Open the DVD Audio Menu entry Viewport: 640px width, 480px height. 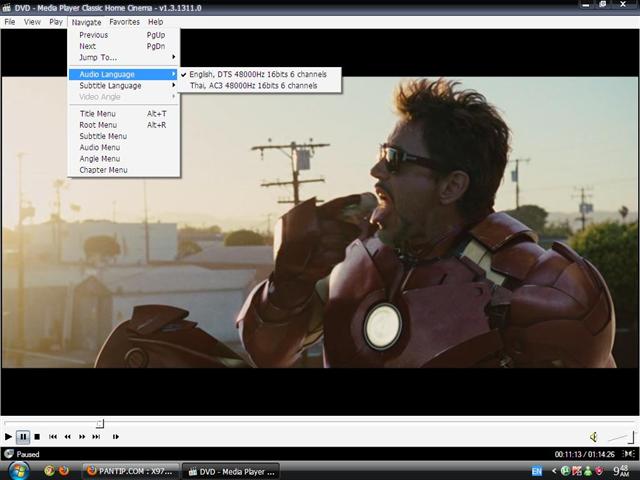pos(124,147)
